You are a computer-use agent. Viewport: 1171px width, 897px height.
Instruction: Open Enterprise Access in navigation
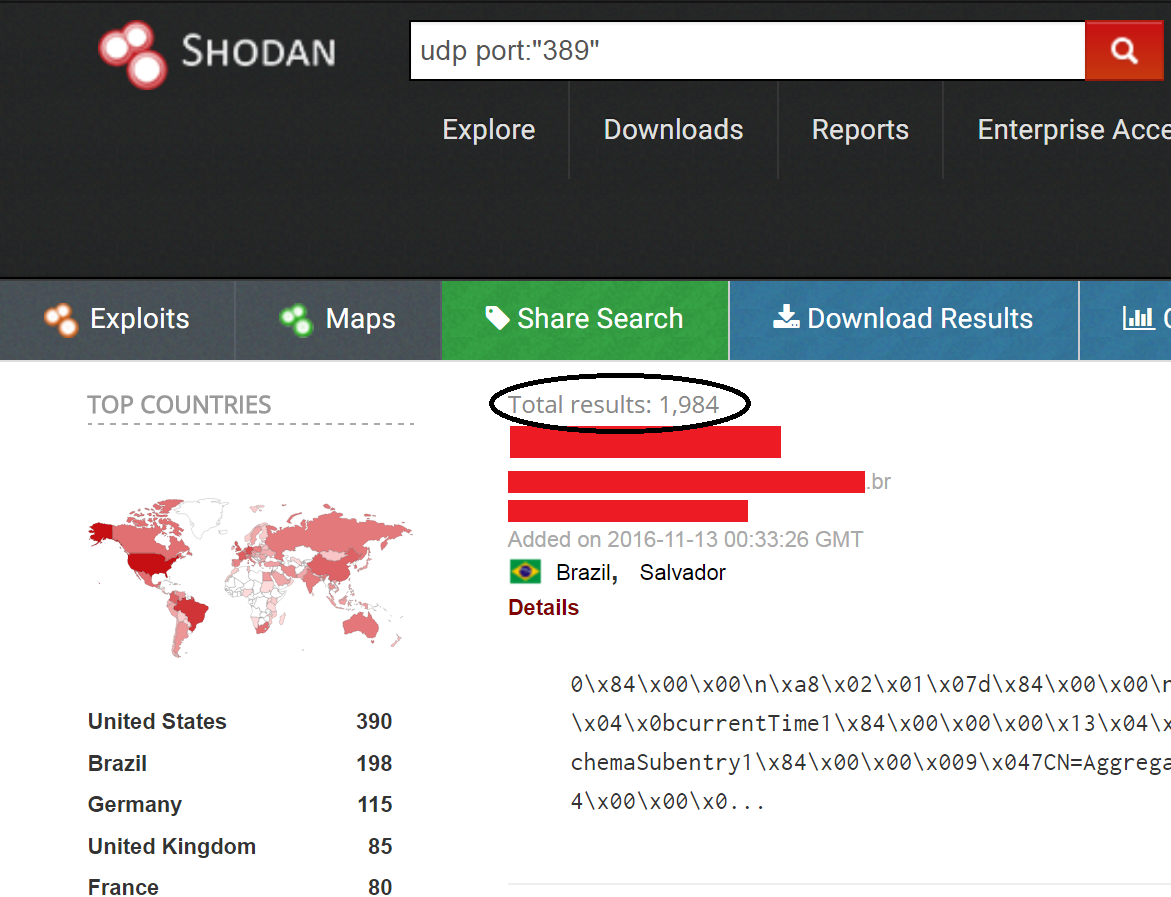(x=1072, y=130)
